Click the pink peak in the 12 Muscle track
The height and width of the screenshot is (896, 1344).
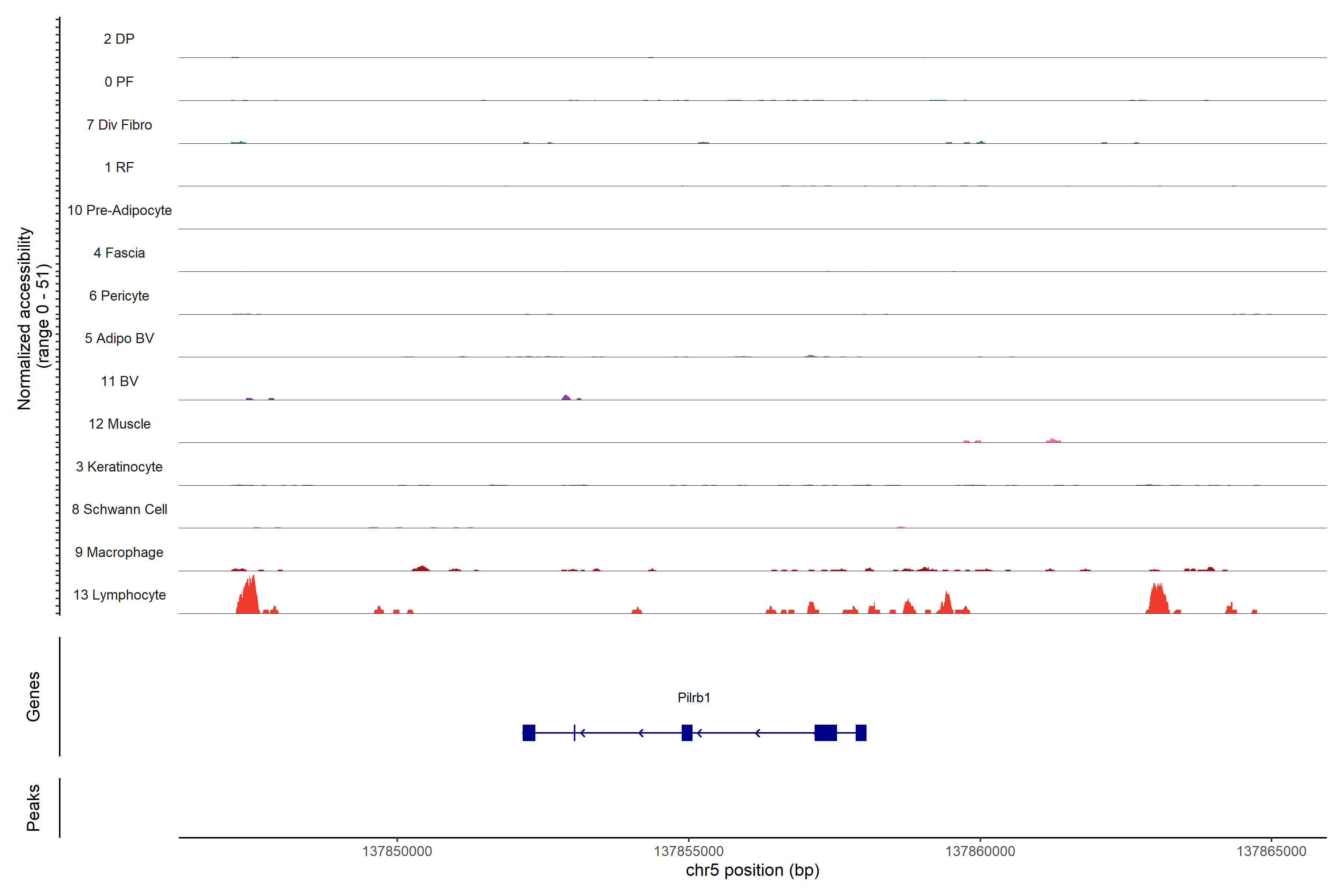point(1052,440)
